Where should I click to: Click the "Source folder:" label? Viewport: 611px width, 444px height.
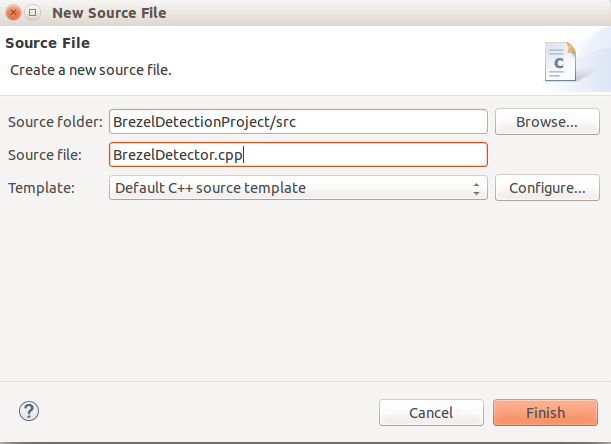point(55,122)
